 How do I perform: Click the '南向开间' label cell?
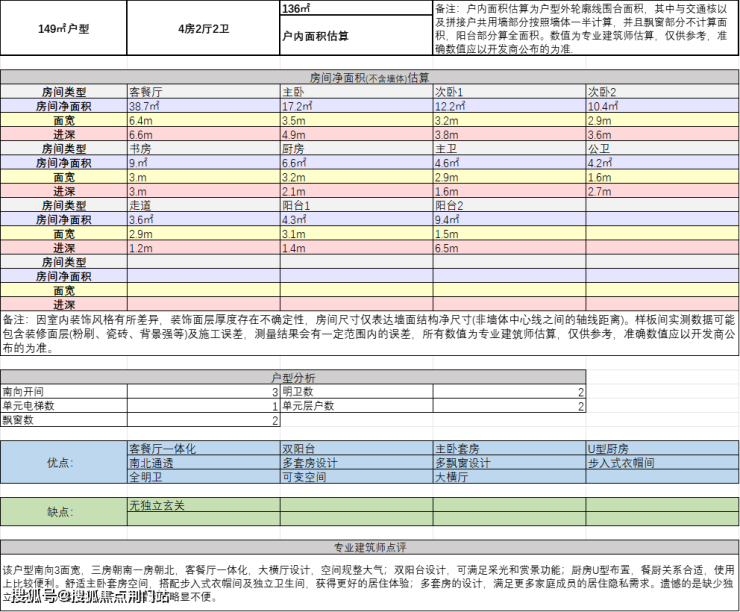tap(64, 391)
